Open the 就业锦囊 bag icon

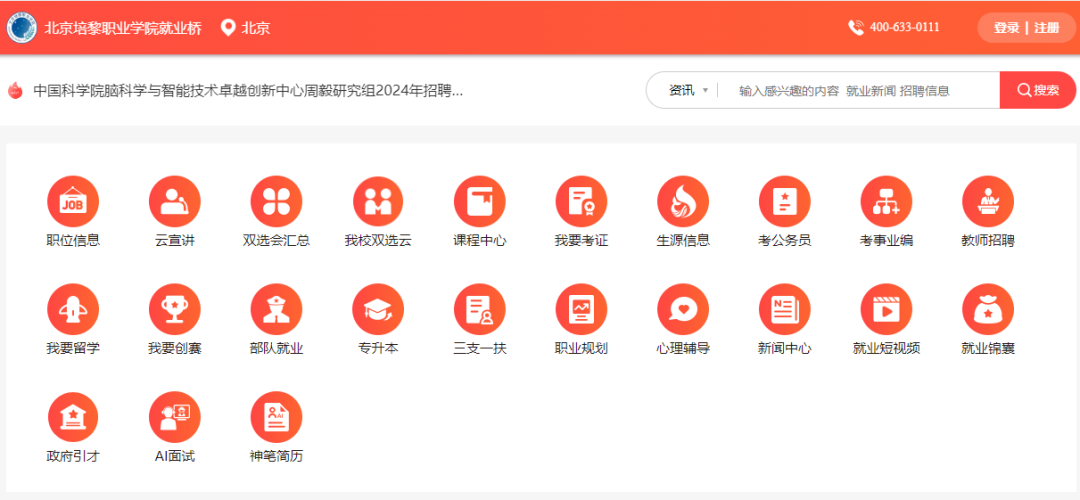988,309
